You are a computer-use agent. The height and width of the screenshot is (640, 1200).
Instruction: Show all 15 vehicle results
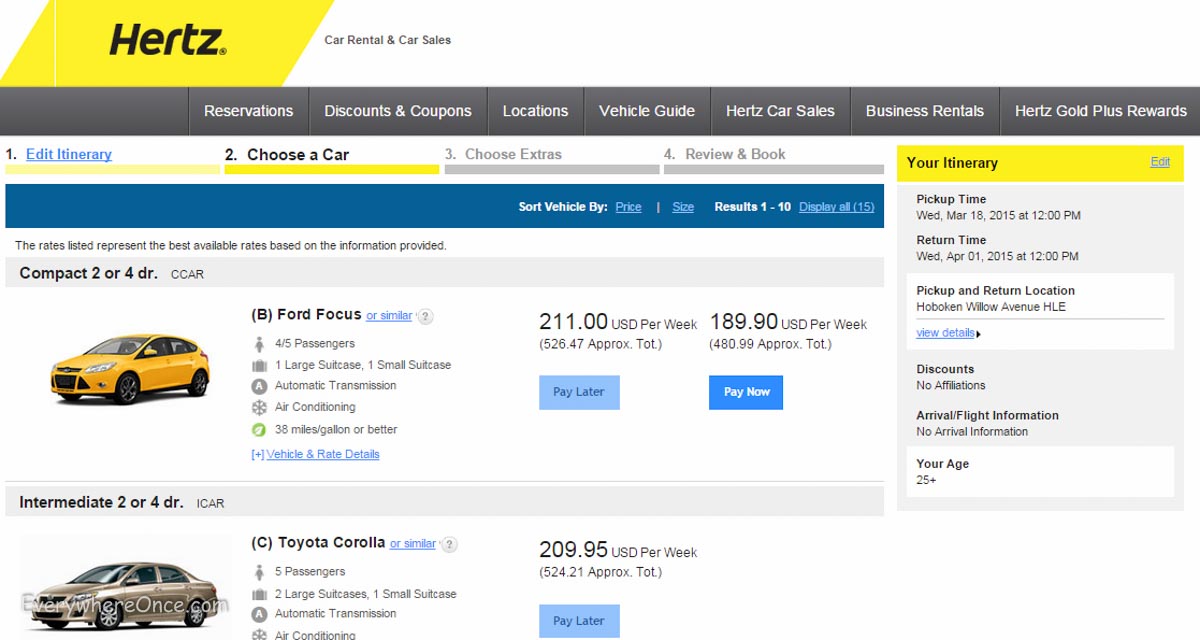(x=836, y=207)
